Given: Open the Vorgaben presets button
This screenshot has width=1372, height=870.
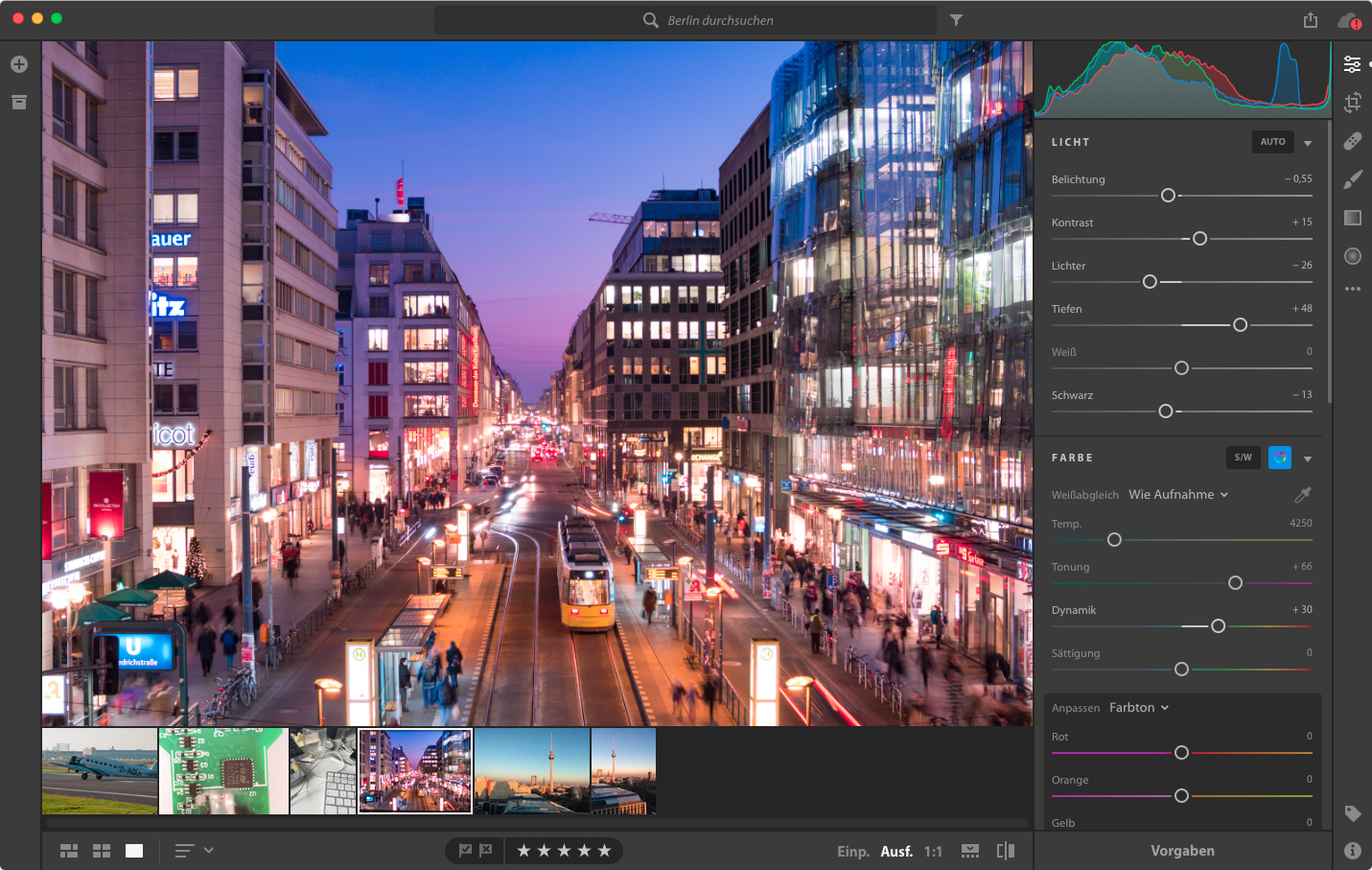Looking at the screenshot, I should point(1182,851).
